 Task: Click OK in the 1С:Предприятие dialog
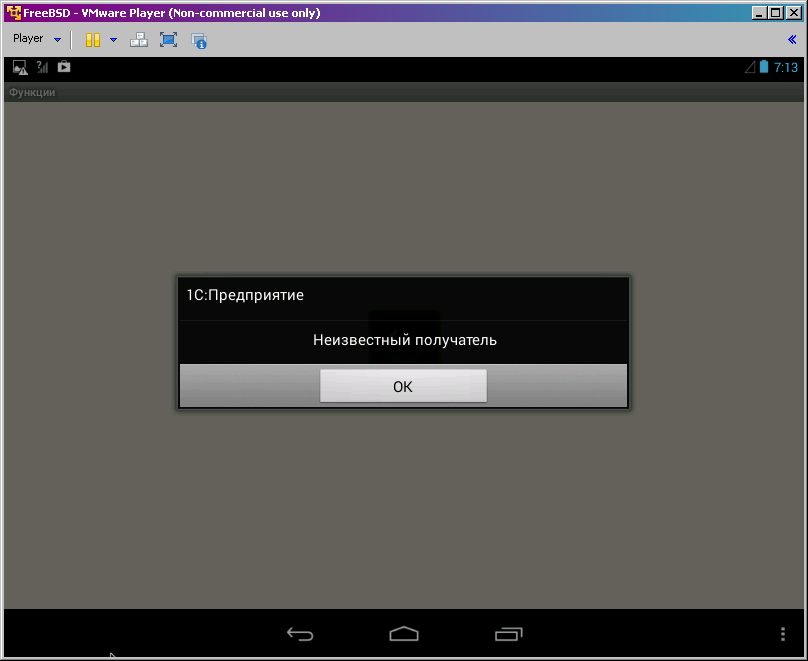[x=403, y=386]
